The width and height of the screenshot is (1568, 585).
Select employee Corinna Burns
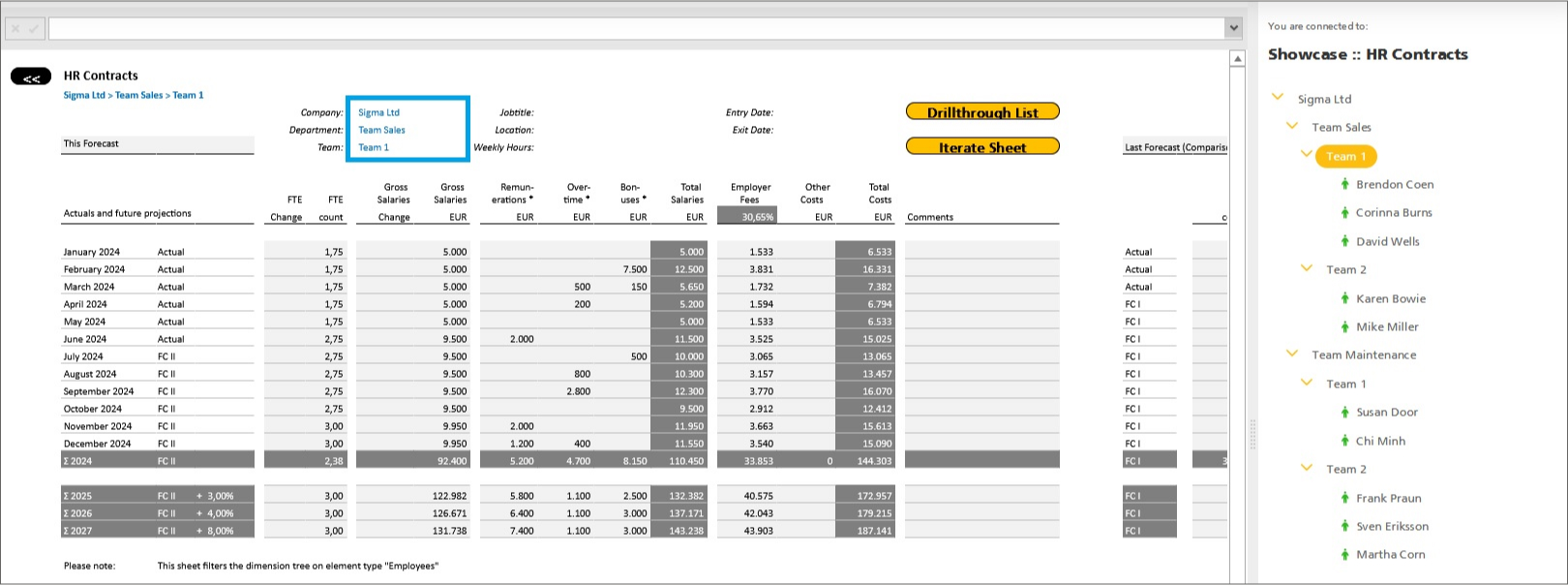click(1394, 212)
